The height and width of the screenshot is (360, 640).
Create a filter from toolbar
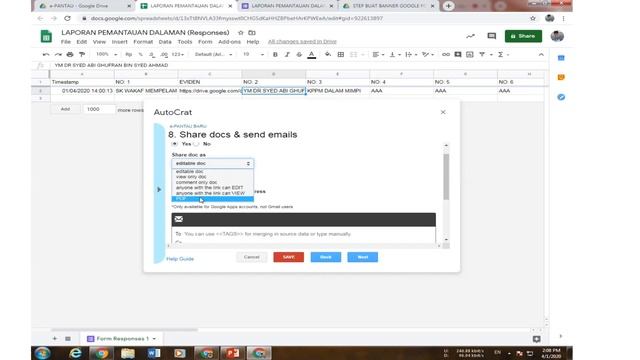(482, 54)
